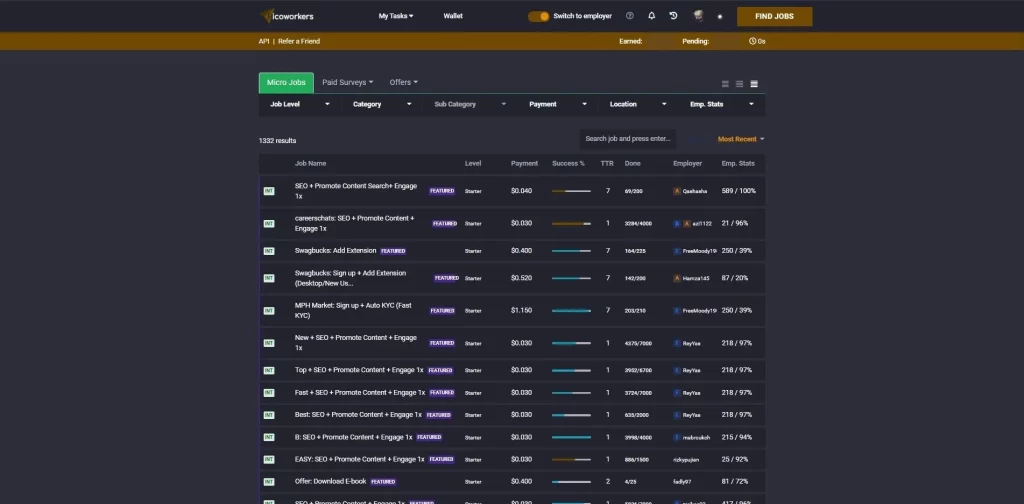Click employer badge icon beside mabroukch
The image size is (1024, 504).
point(677,437)
